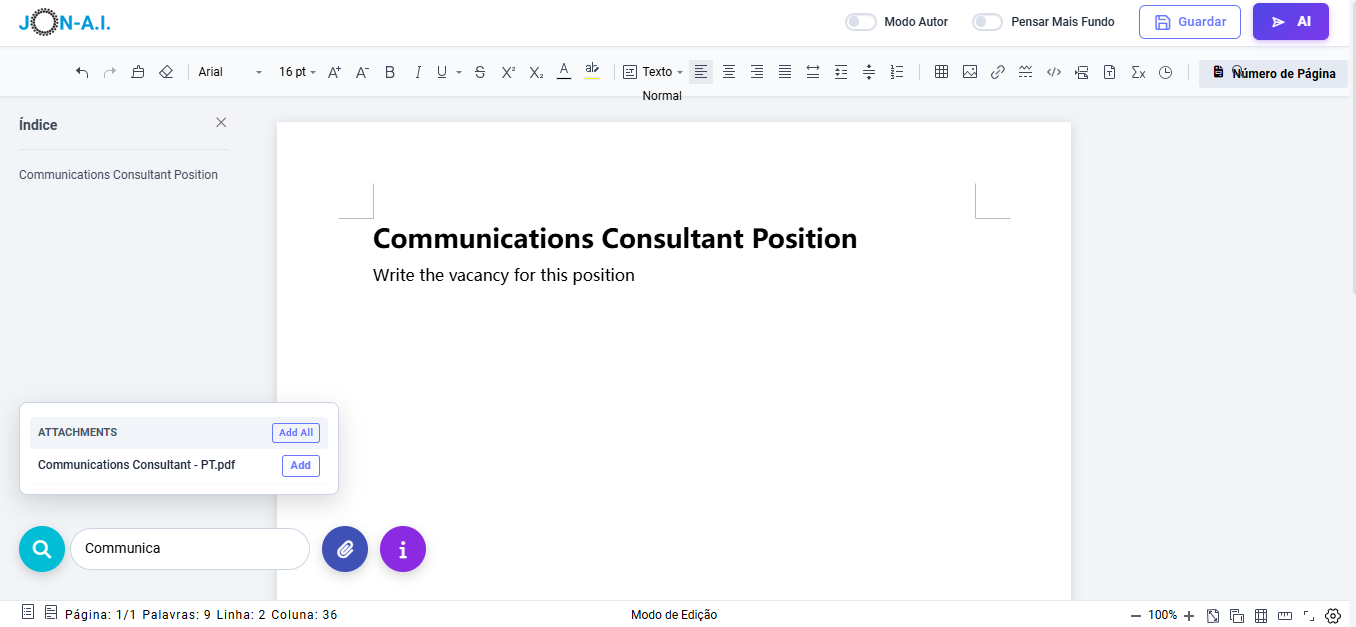Open the Texto paragraph style dropdown

[x=653, y=72]
